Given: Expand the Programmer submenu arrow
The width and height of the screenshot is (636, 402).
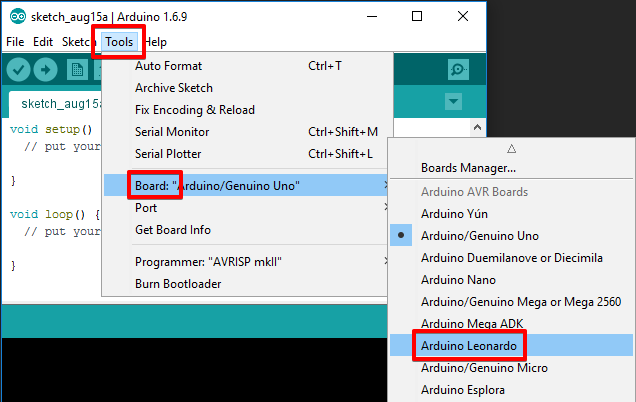Looking at the screenshot, I should coord(386,262).
